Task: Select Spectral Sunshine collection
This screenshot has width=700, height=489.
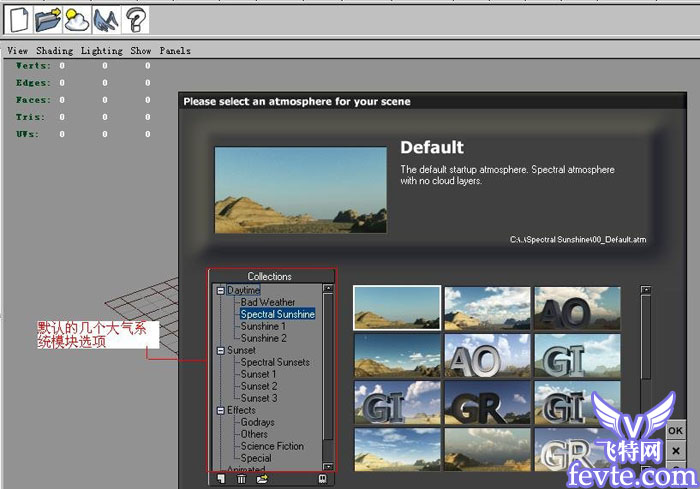Action: coord(278,314)
